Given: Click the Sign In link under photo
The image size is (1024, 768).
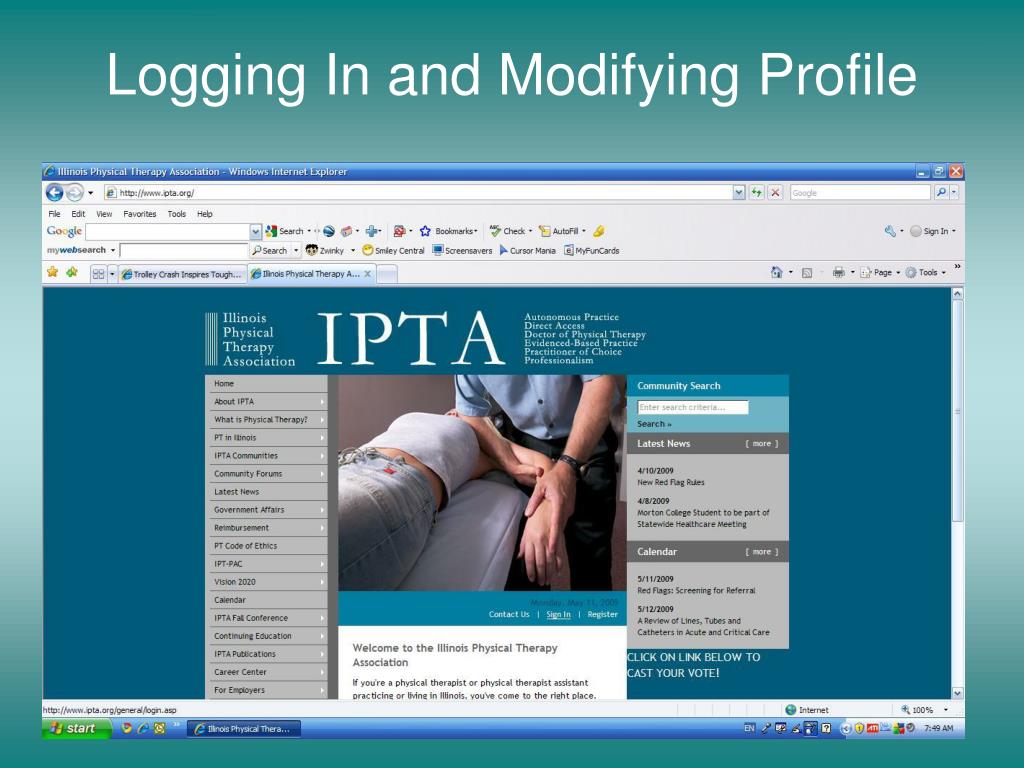Looking at the screenshot, I should [x=558, y=615].
